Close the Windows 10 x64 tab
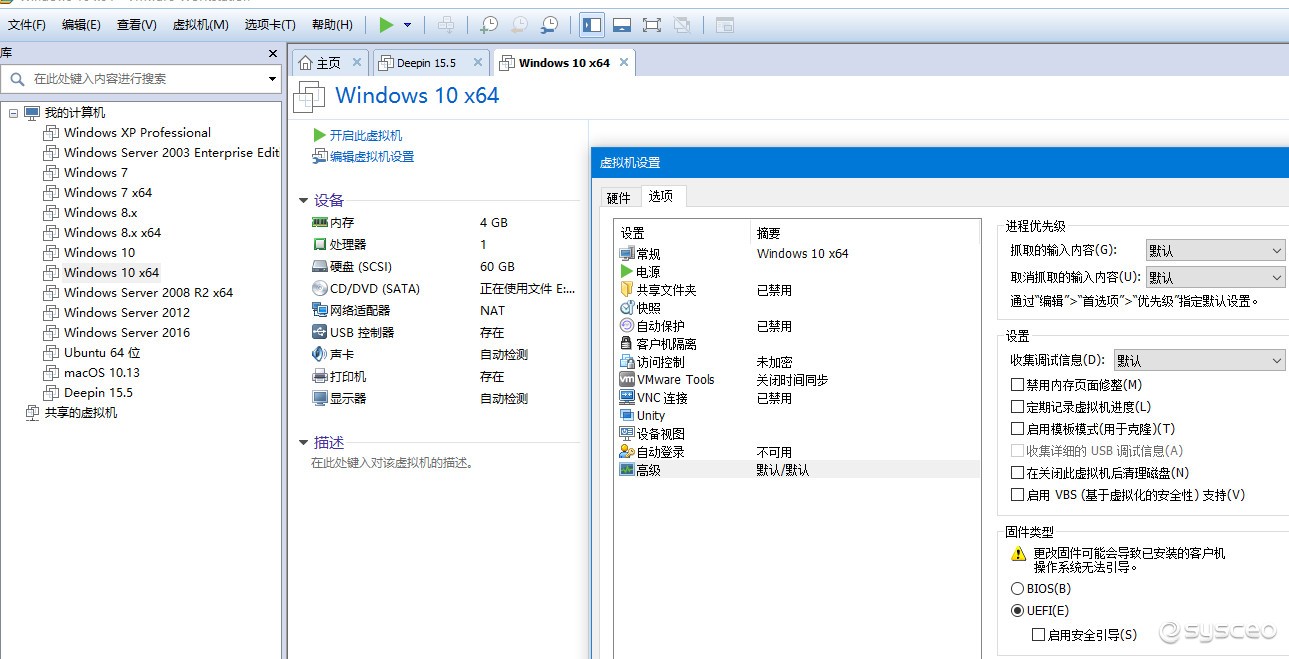Screen dimensions: 1289x659 624,62
